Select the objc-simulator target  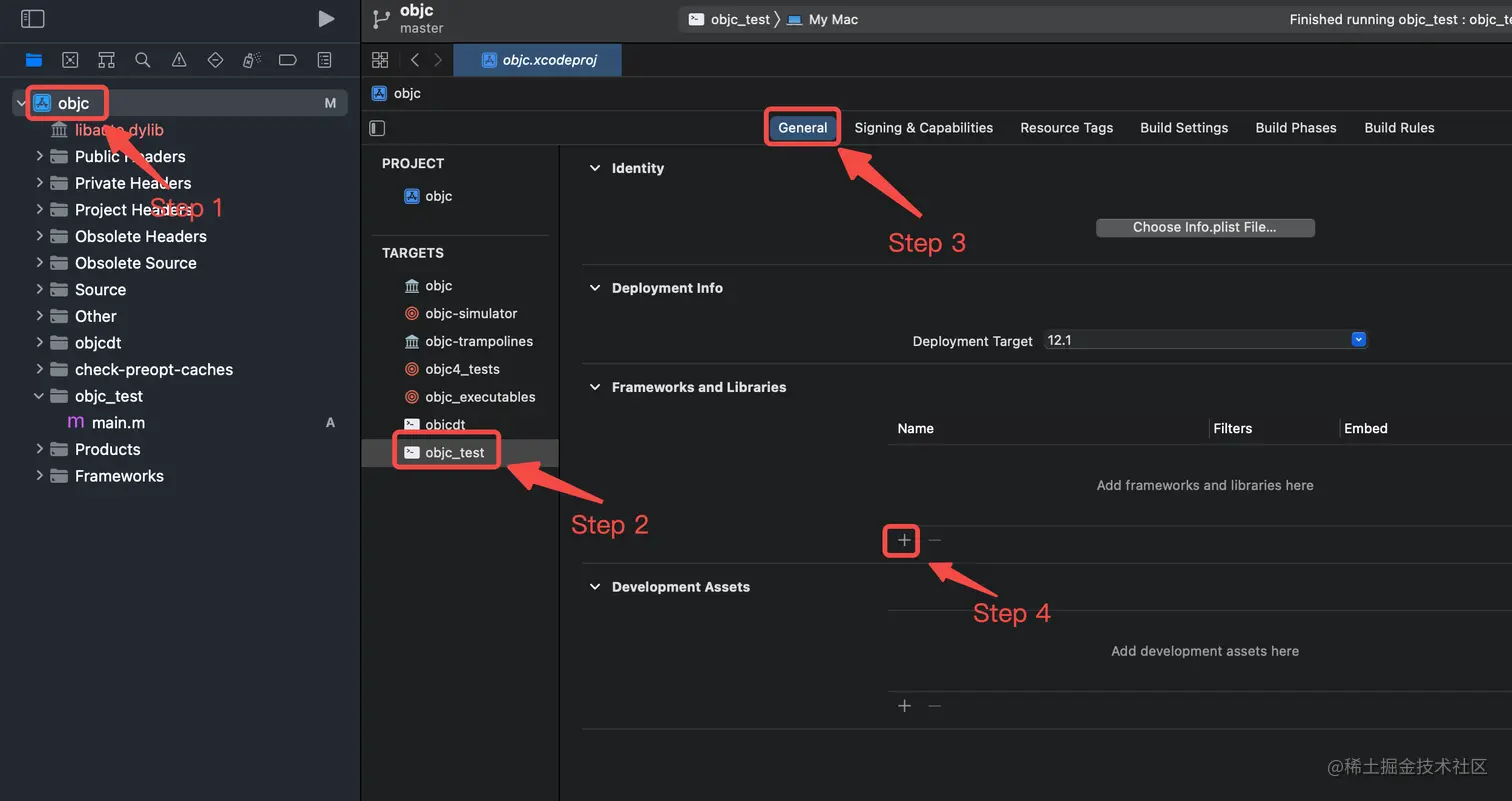[x=461, y=313]
